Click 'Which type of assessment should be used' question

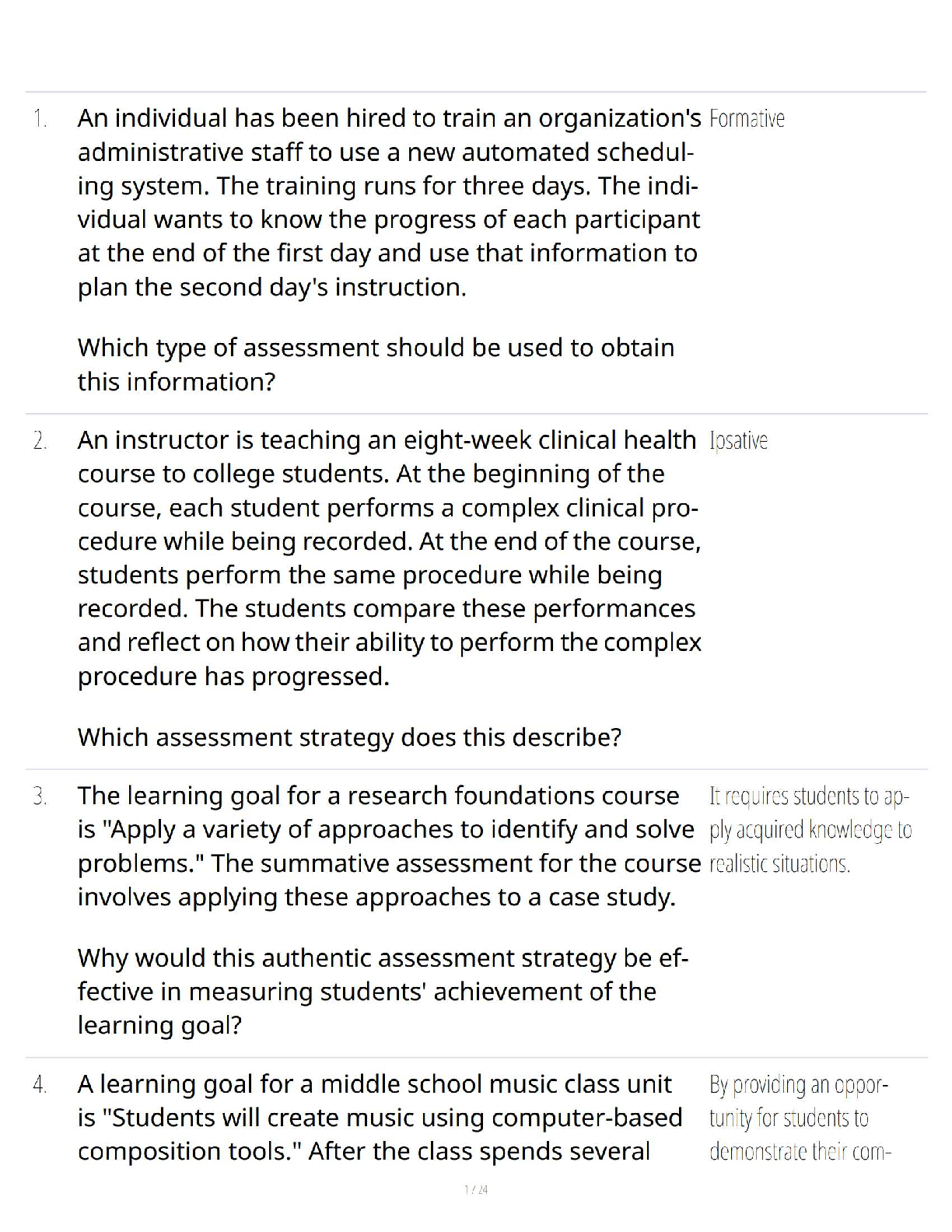[x=376, y=364]
